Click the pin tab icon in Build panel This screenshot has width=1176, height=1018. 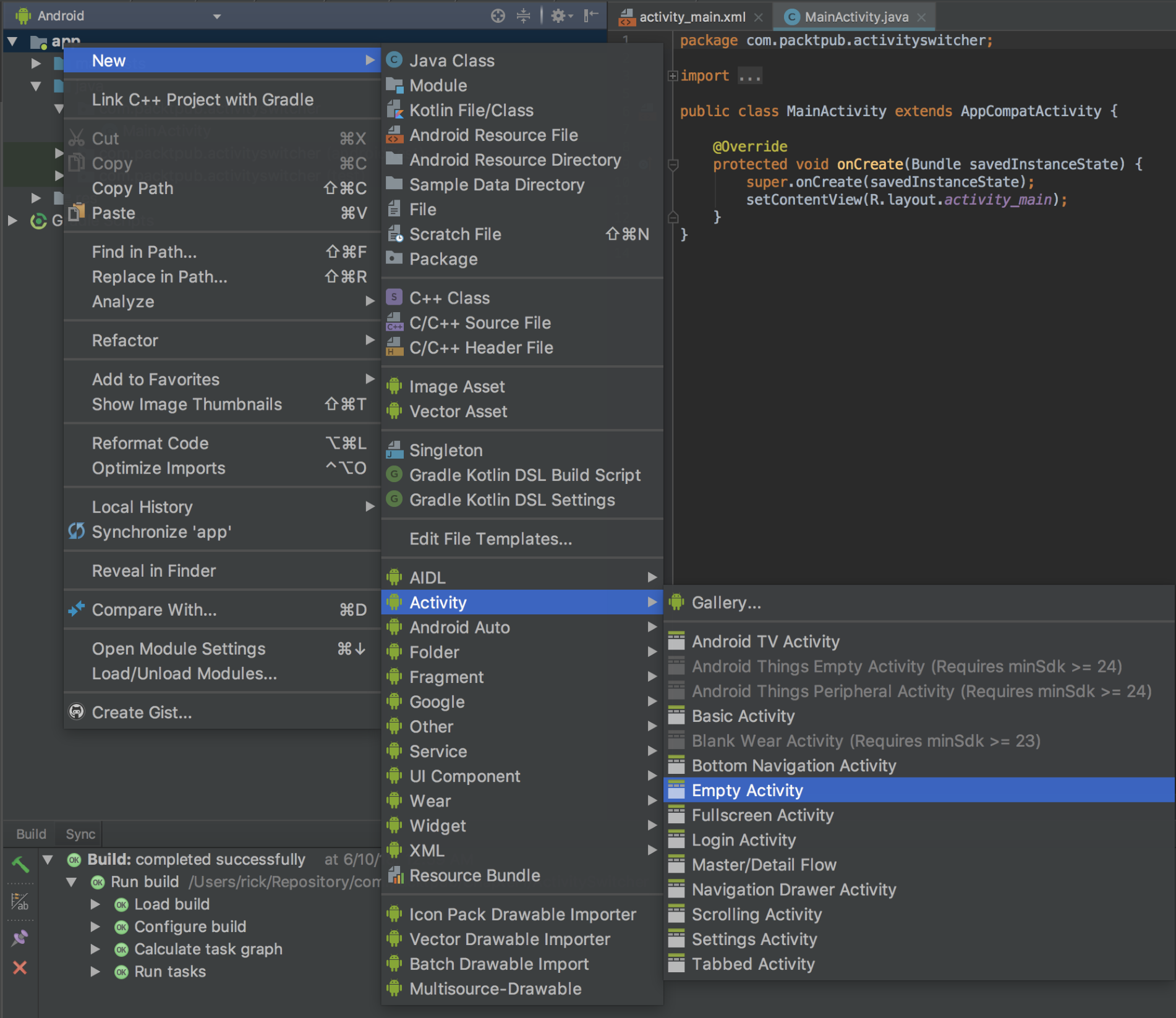(20, 938)
